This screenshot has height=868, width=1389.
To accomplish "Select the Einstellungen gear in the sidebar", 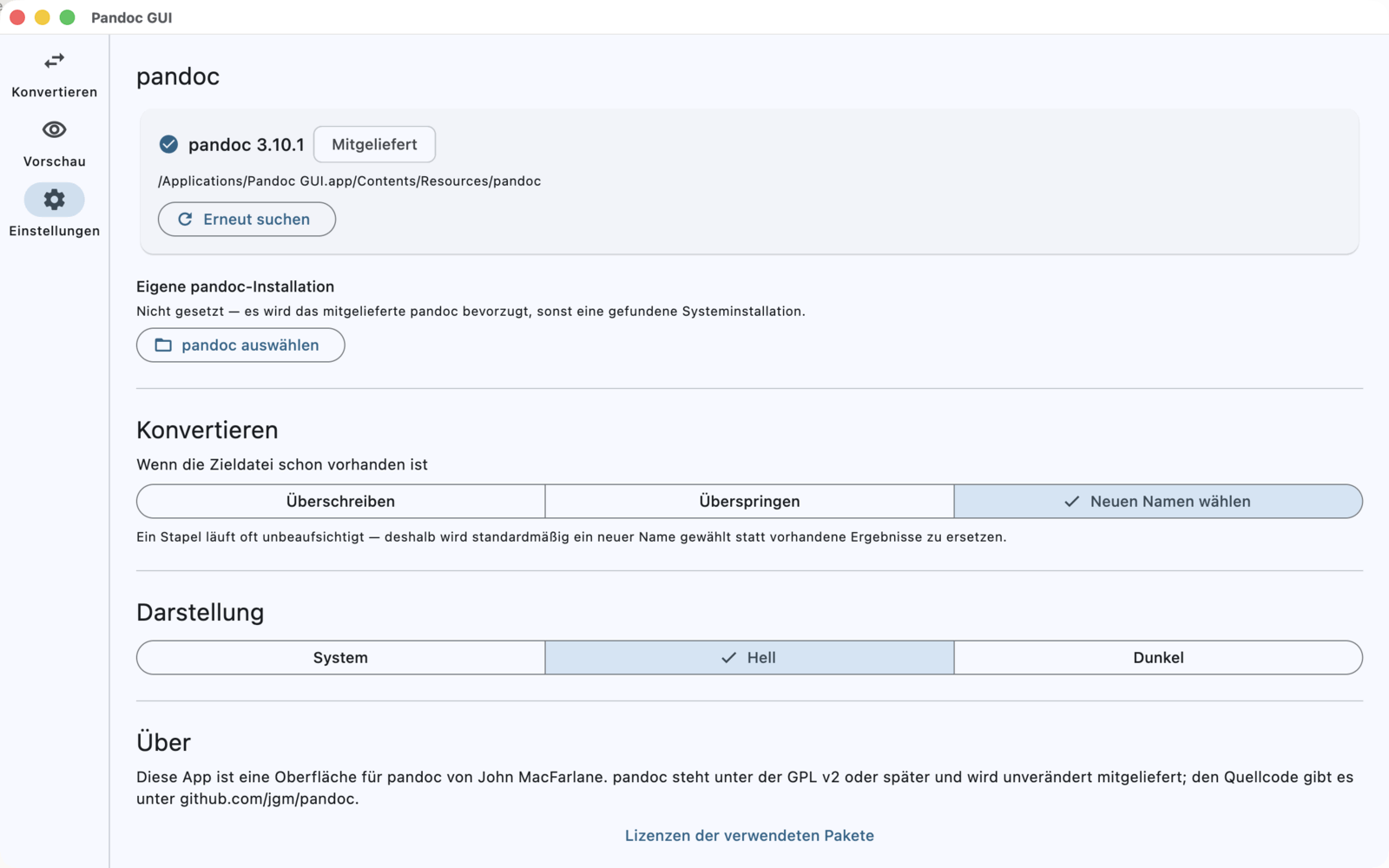I will [54, 200].
